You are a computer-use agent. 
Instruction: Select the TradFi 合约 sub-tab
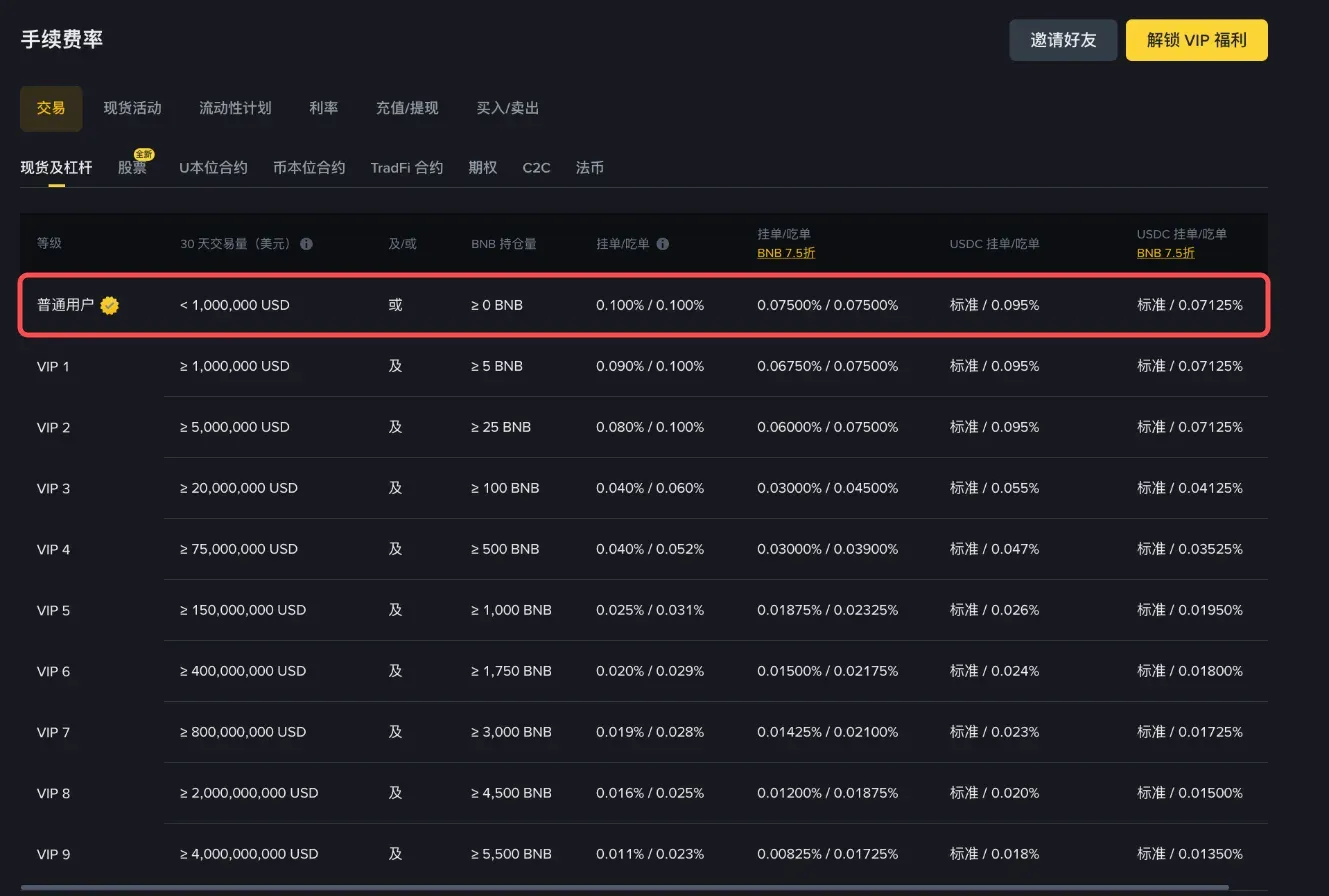406,167
